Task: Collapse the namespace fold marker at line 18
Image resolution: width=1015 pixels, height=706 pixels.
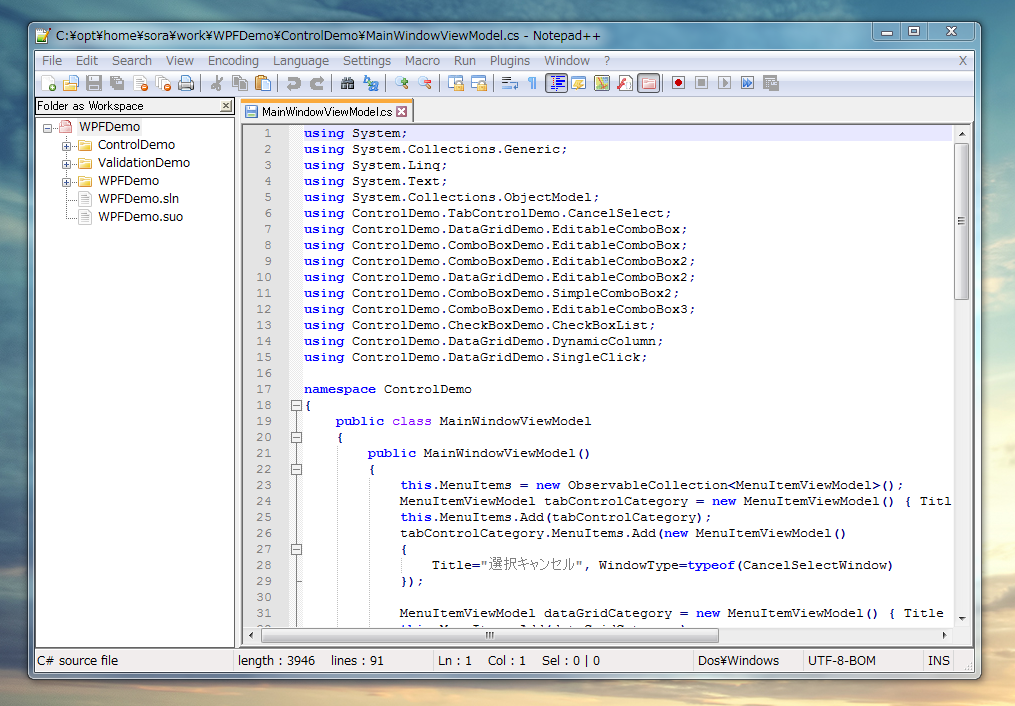Action: pyautogui.click(x=295, y=405)
